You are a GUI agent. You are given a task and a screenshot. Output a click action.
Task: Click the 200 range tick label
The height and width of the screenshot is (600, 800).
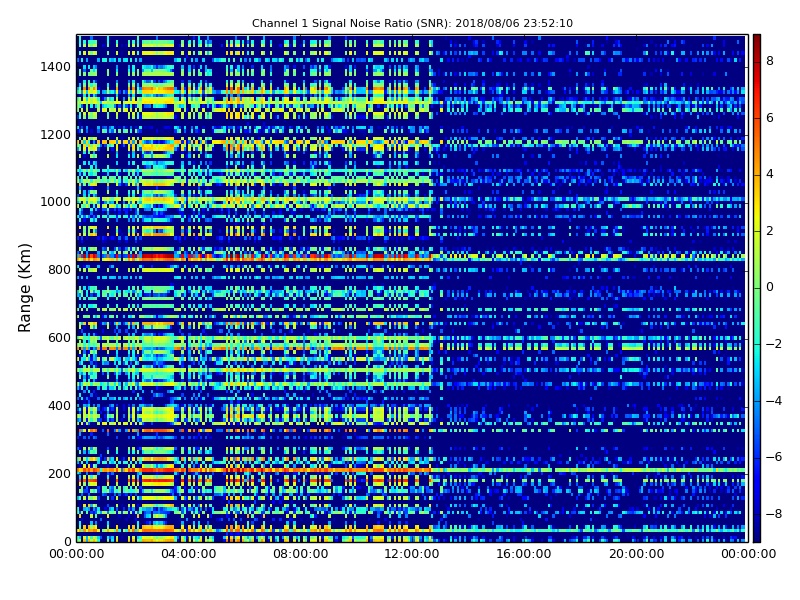[59, 473]
